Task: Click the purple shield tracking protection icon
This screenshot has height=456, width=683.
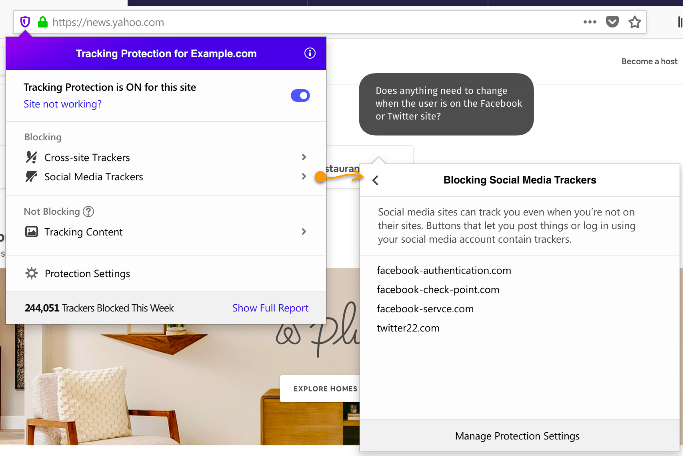Action: (x=25, y=22)
